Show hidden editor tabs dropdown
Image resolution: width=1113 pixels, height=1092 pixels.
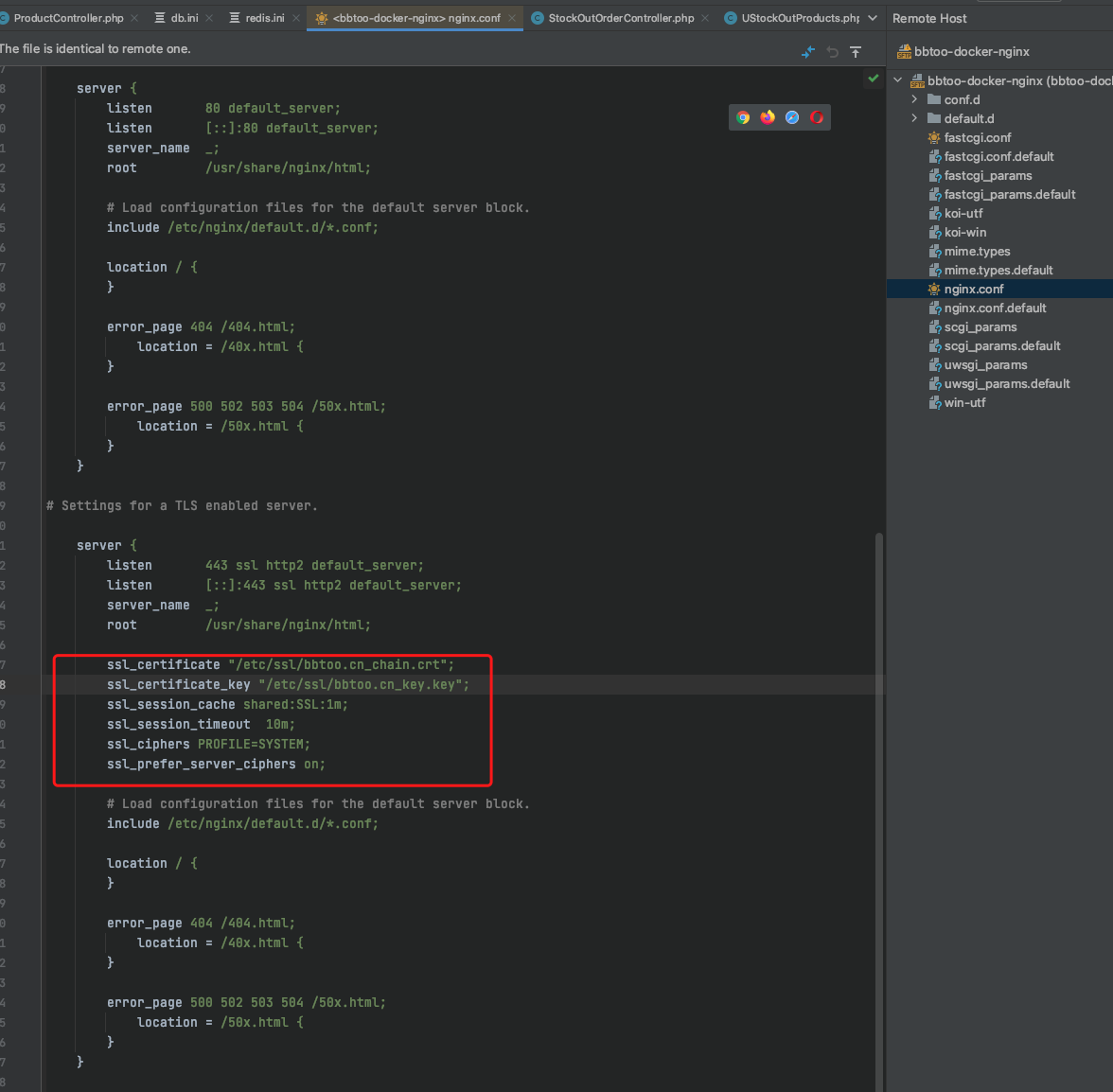pos(873,18)
